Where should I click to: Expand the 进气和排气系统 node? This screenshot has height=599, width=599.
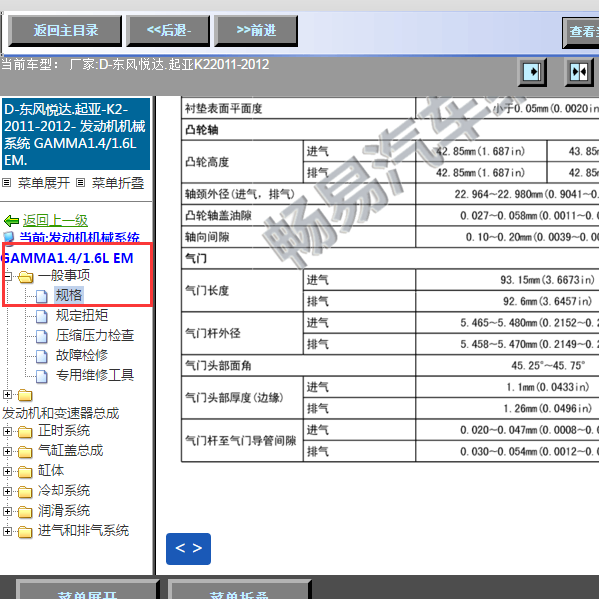click(7, 531)
